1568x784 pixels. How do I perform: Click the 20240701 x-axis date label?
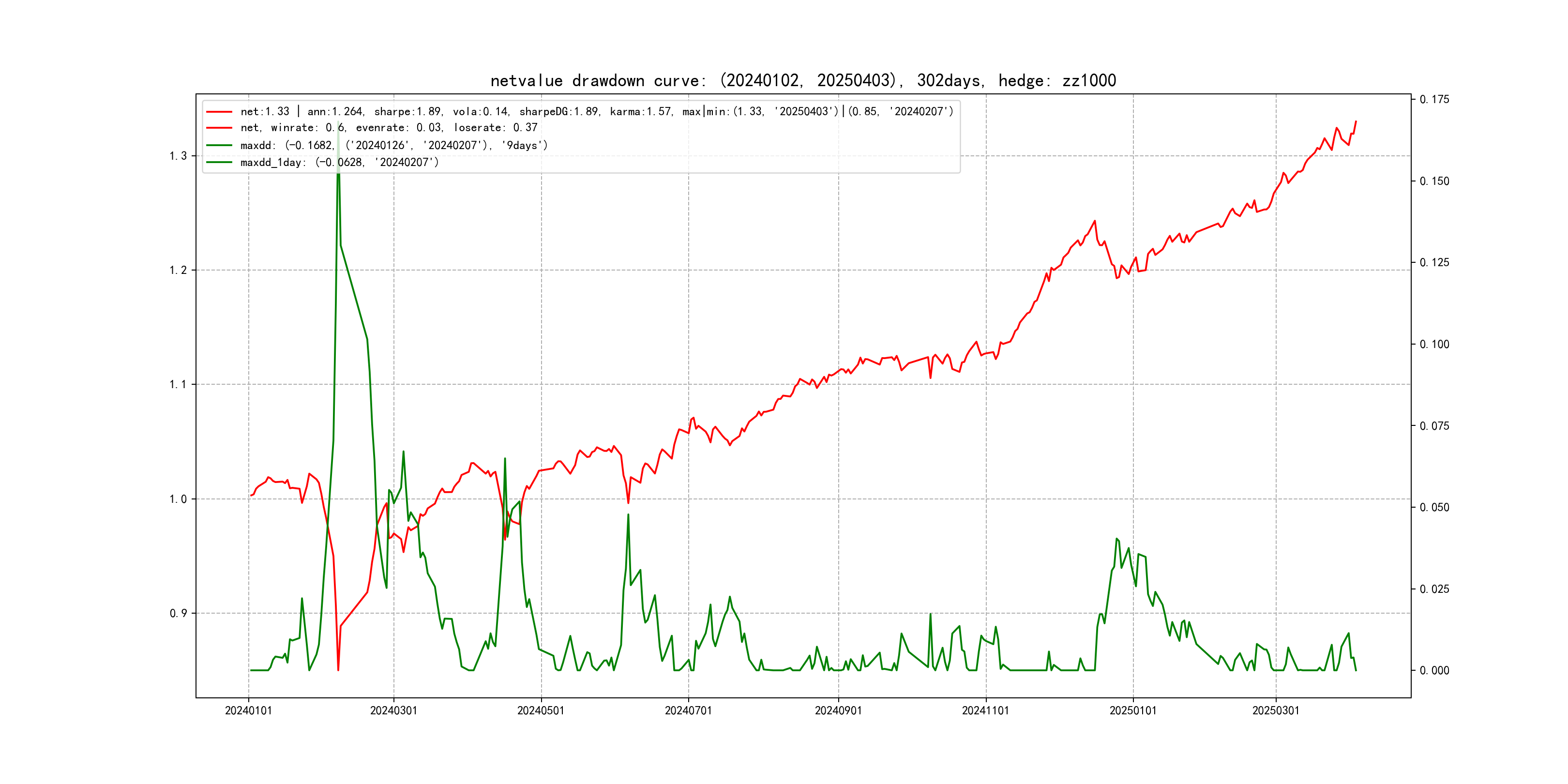[688, 711]
